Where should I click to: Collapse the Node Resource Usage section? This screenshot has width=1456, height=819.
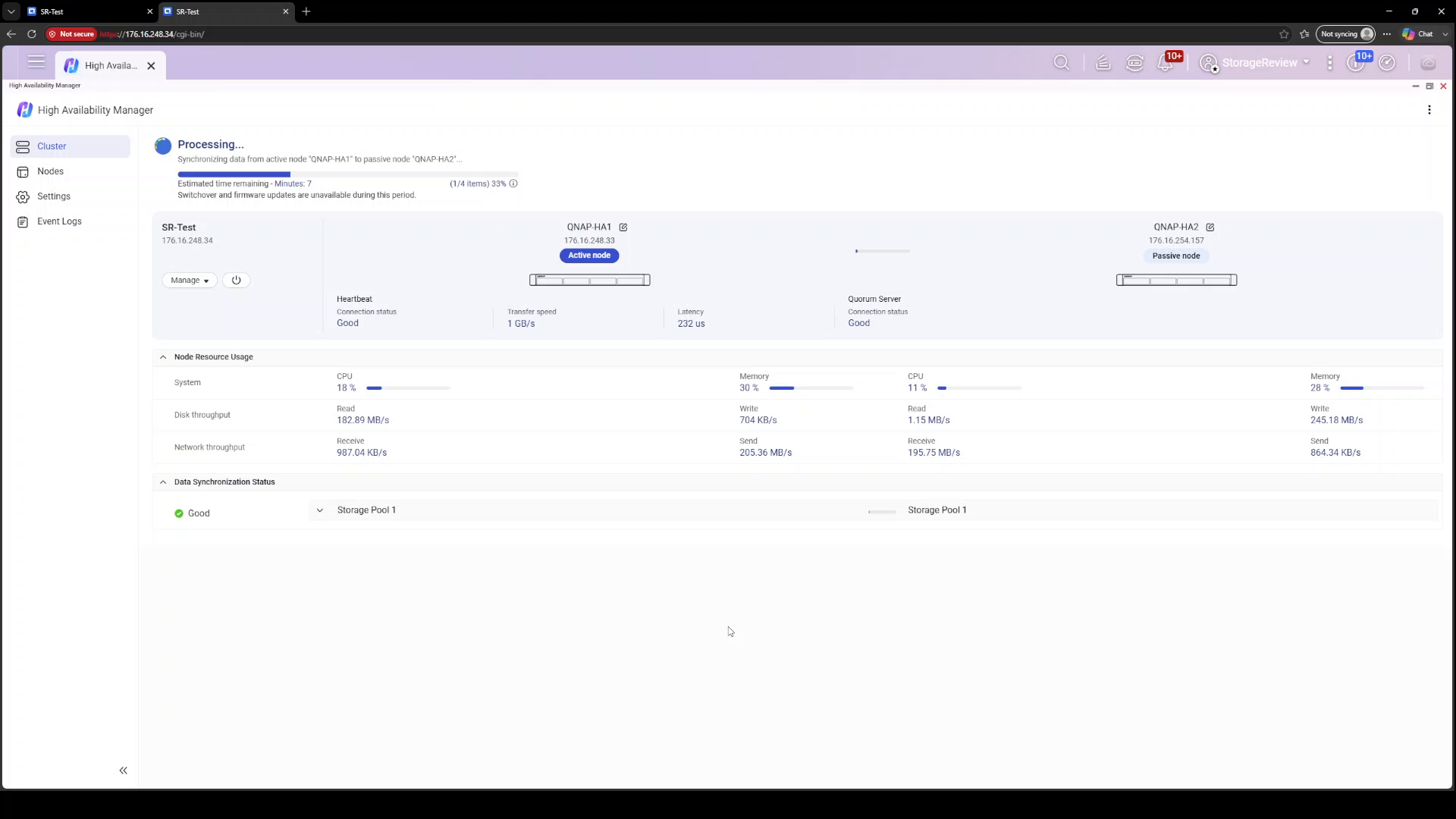click(163, 357)
